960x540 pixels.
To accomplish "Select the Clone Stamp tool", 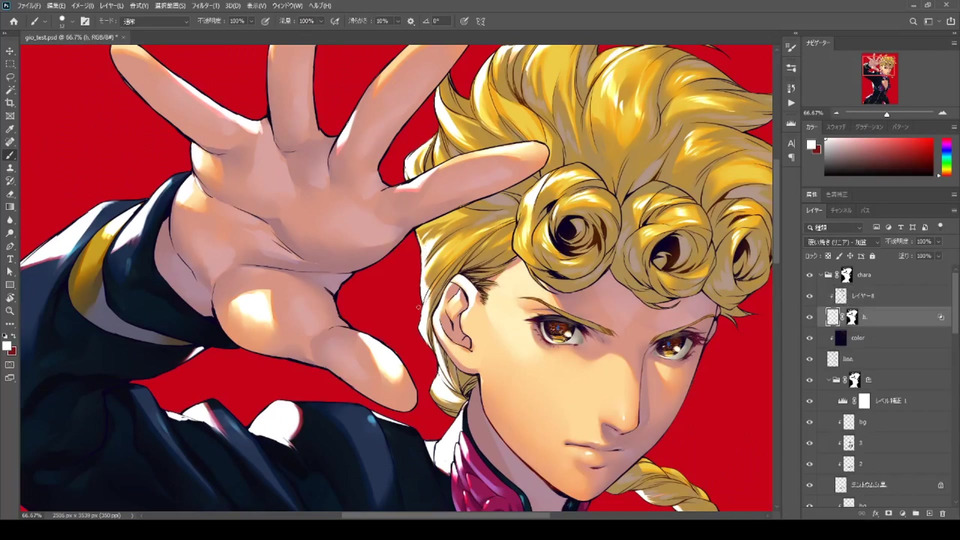I will click(x=10, y=168).
